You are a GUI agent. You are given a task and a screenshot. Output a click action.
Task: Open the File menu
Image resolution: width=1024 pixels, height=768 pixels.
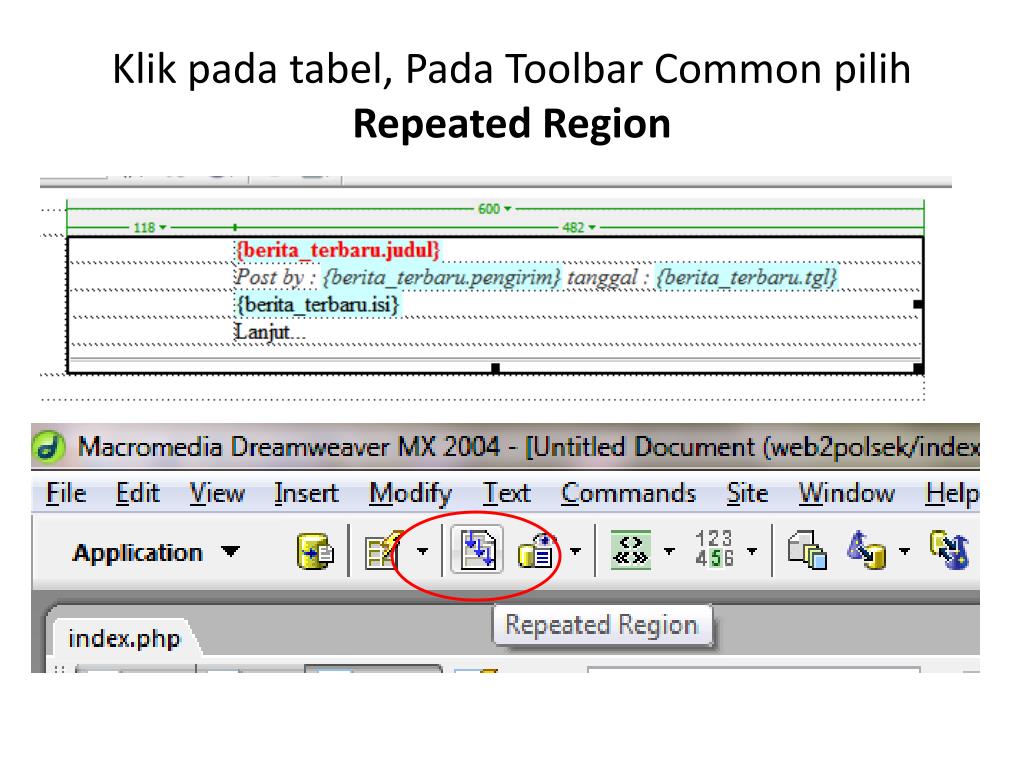66,493
